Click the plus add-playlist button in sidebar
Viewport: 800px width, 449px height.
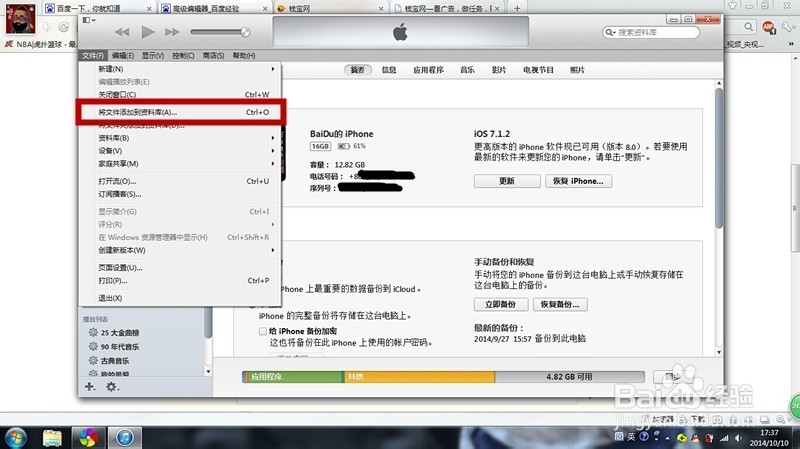click(90, 387)
